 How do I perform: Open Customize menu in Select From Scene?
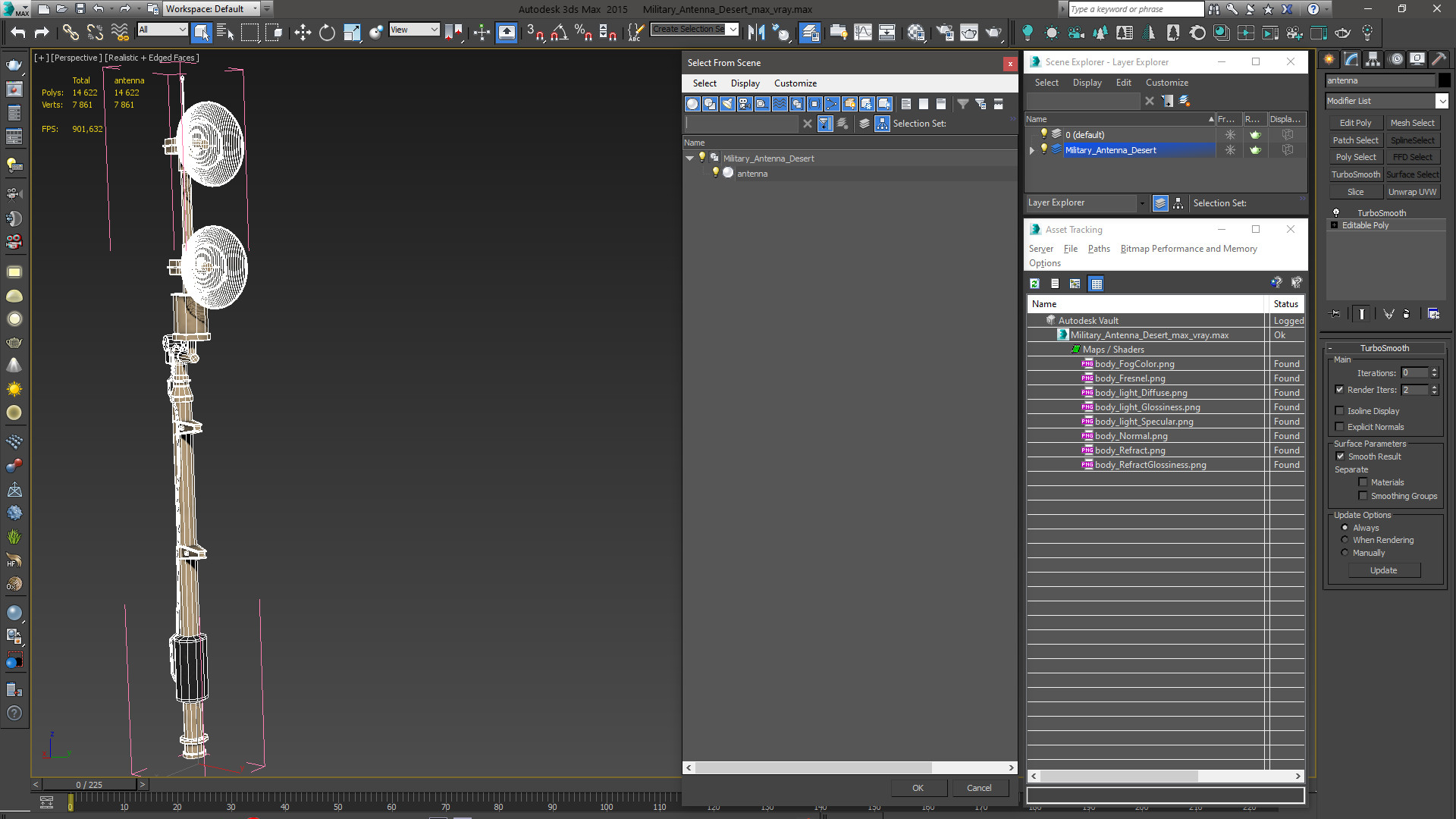pos(795,83)
